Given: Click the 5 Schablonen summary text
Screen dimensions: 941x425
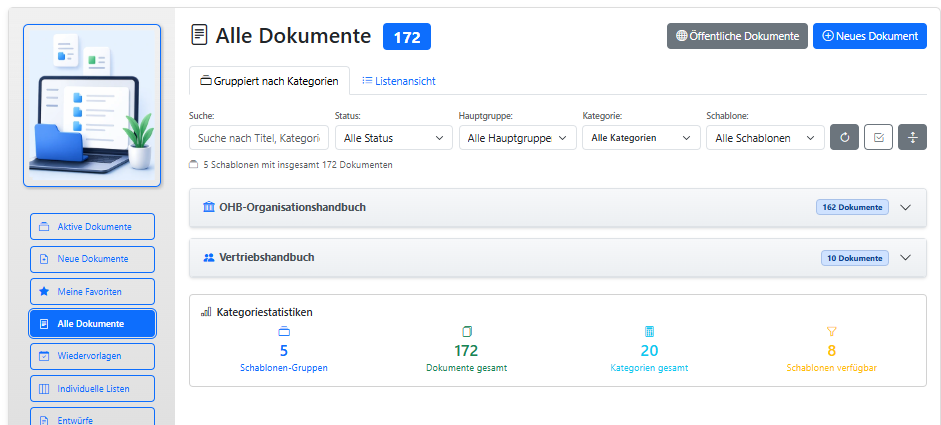Looking at the screenshot, I should tap(298, 164).
